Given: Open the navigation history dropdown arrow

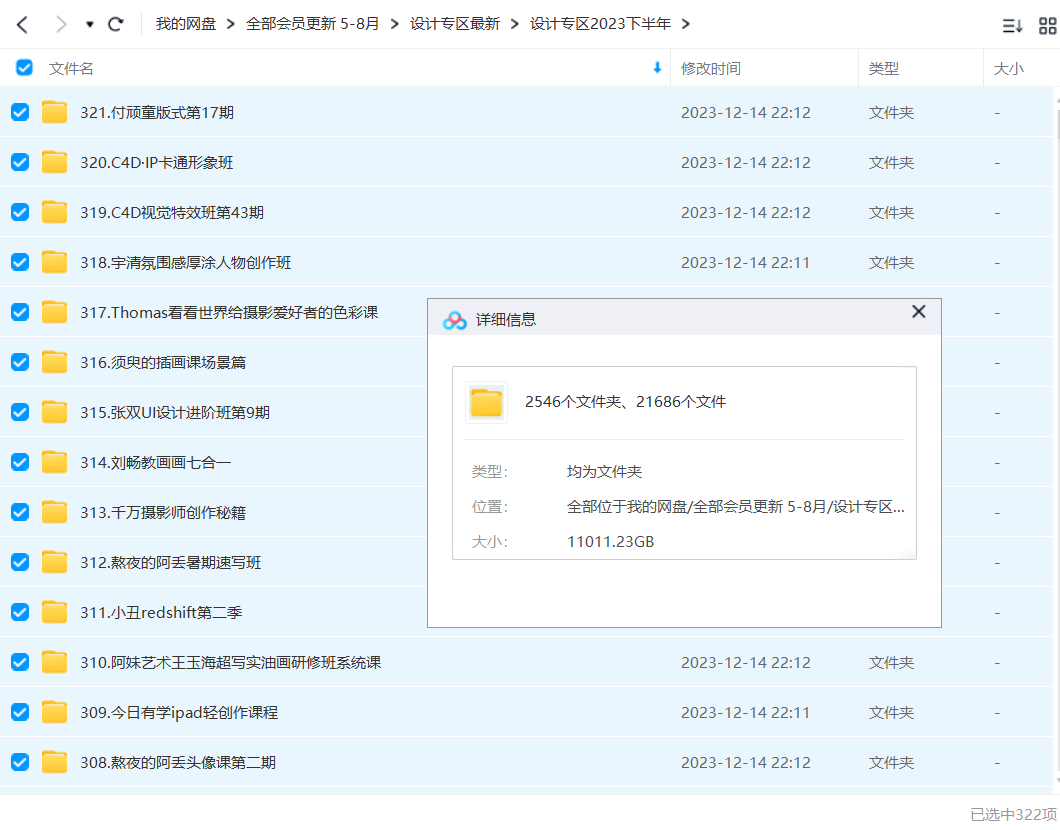Looking at the screenshot, I should pos(89,24).
